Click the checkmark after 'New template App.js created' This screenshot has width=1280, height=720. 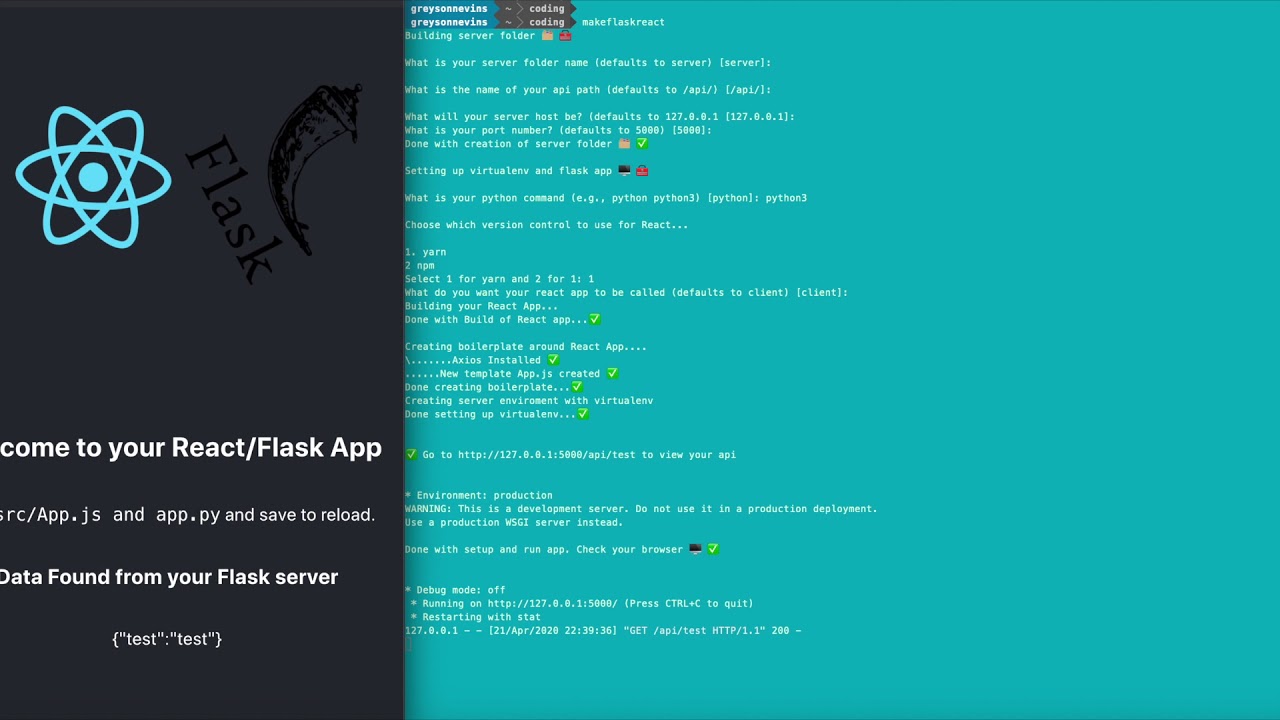612,374
